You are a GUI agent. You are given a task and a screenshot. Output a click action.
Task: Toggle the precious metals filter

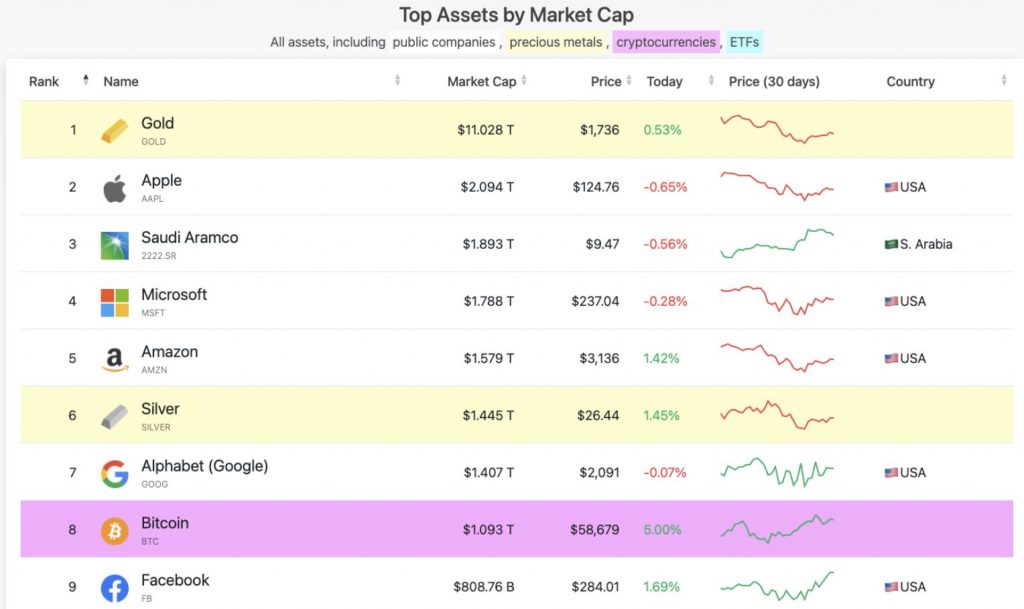pyautogui.click(x=555, y=42)
